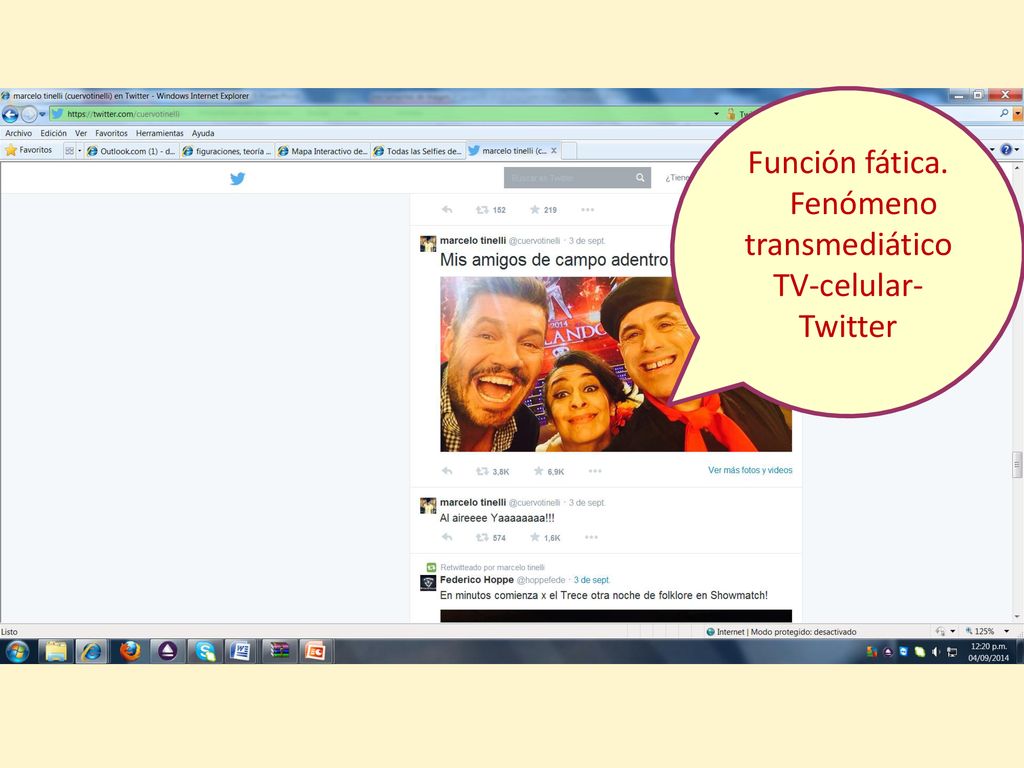This screenshot has width=1024, height=768.
Task: Open the Quick Tabs grid icon
Action: 69,151
